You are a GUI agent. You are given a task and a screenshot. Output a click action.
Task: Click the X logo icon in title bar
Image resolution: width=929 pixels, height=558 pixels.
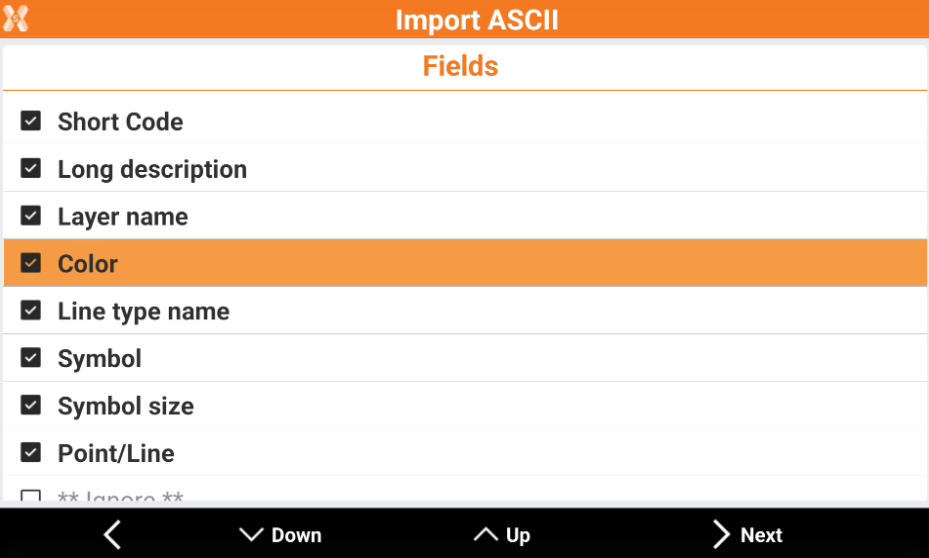point(16,19)
